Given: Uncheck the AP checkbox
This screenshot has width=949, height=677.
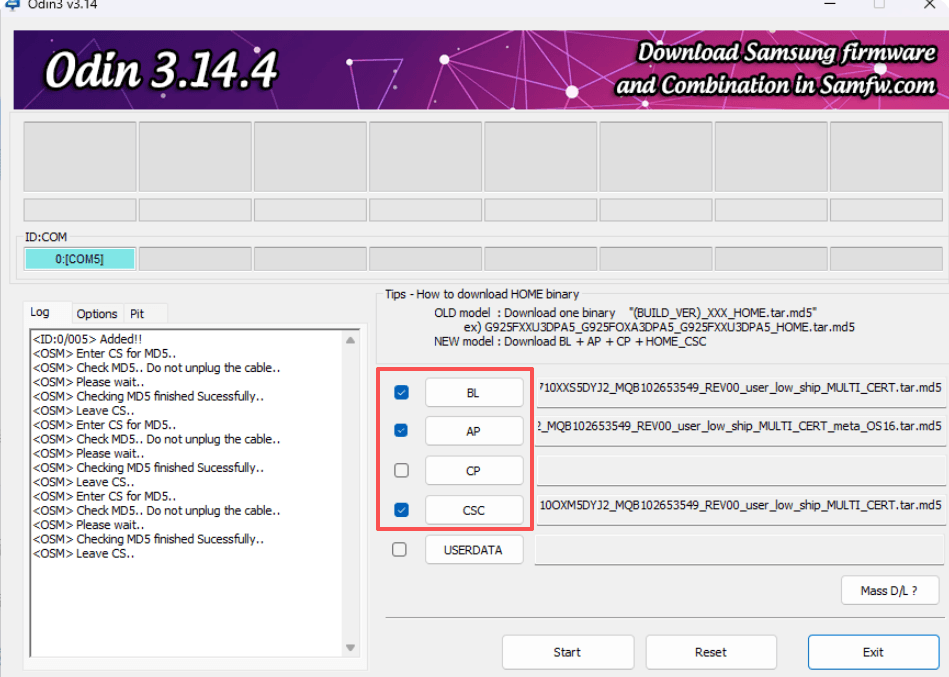Looking at the screenshot, I should (x=401, y=431).
